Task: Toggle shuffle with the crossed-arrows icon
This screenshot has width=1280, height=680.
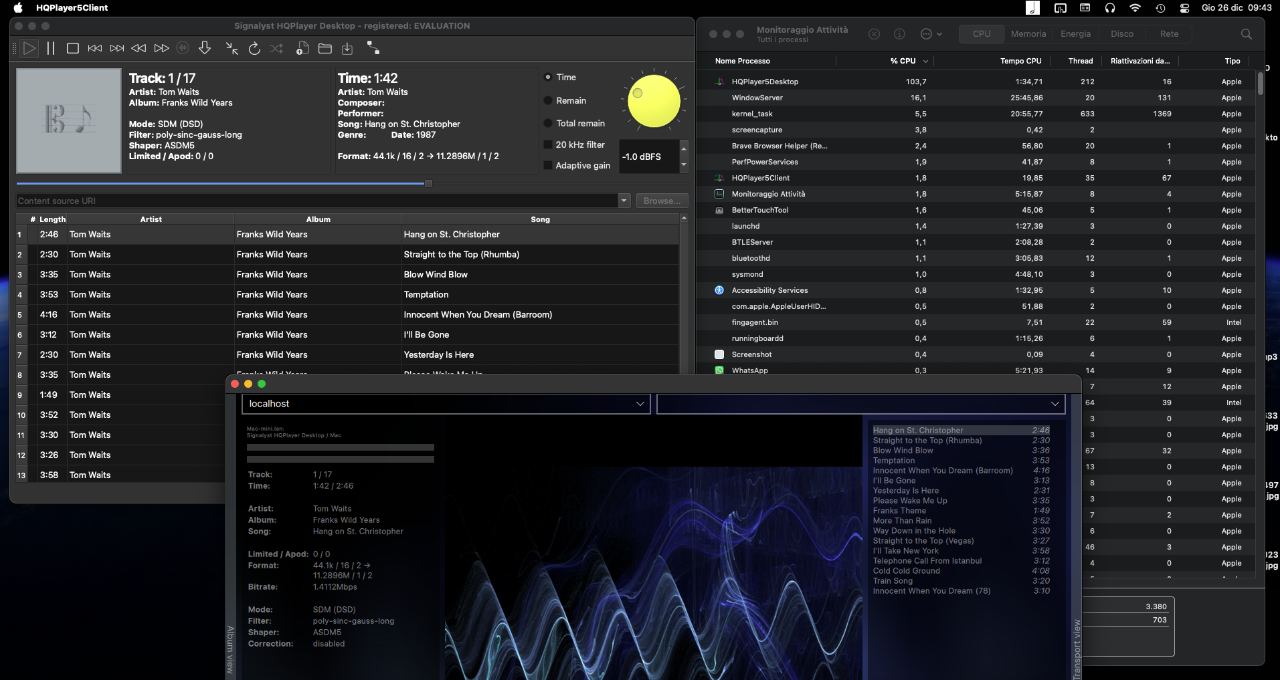Action: pyautogui.click(x=276, y=48)
